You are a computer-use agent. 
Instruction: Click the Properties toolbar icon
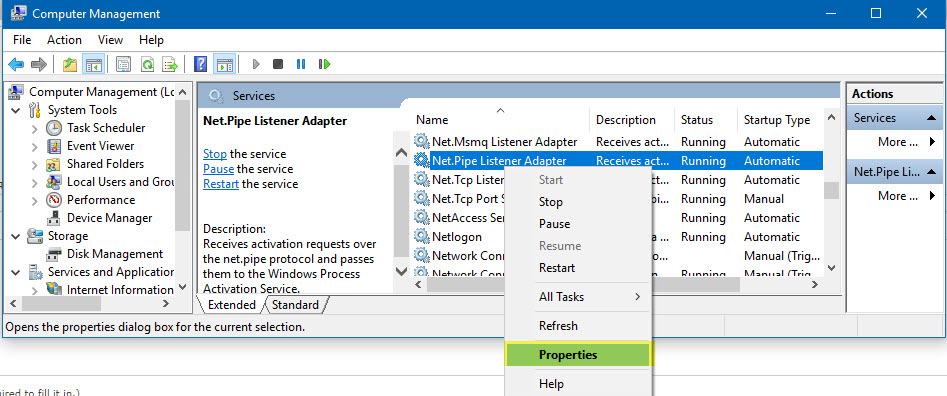coord(123,64)
